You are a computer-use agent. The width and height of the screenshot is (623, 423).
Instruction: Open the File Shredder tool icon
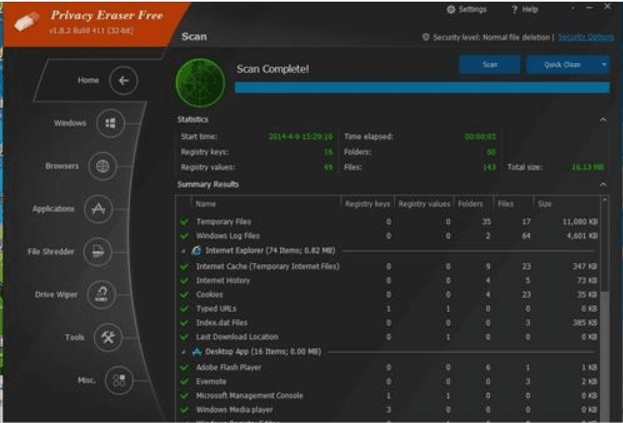[x=98, y=252]
